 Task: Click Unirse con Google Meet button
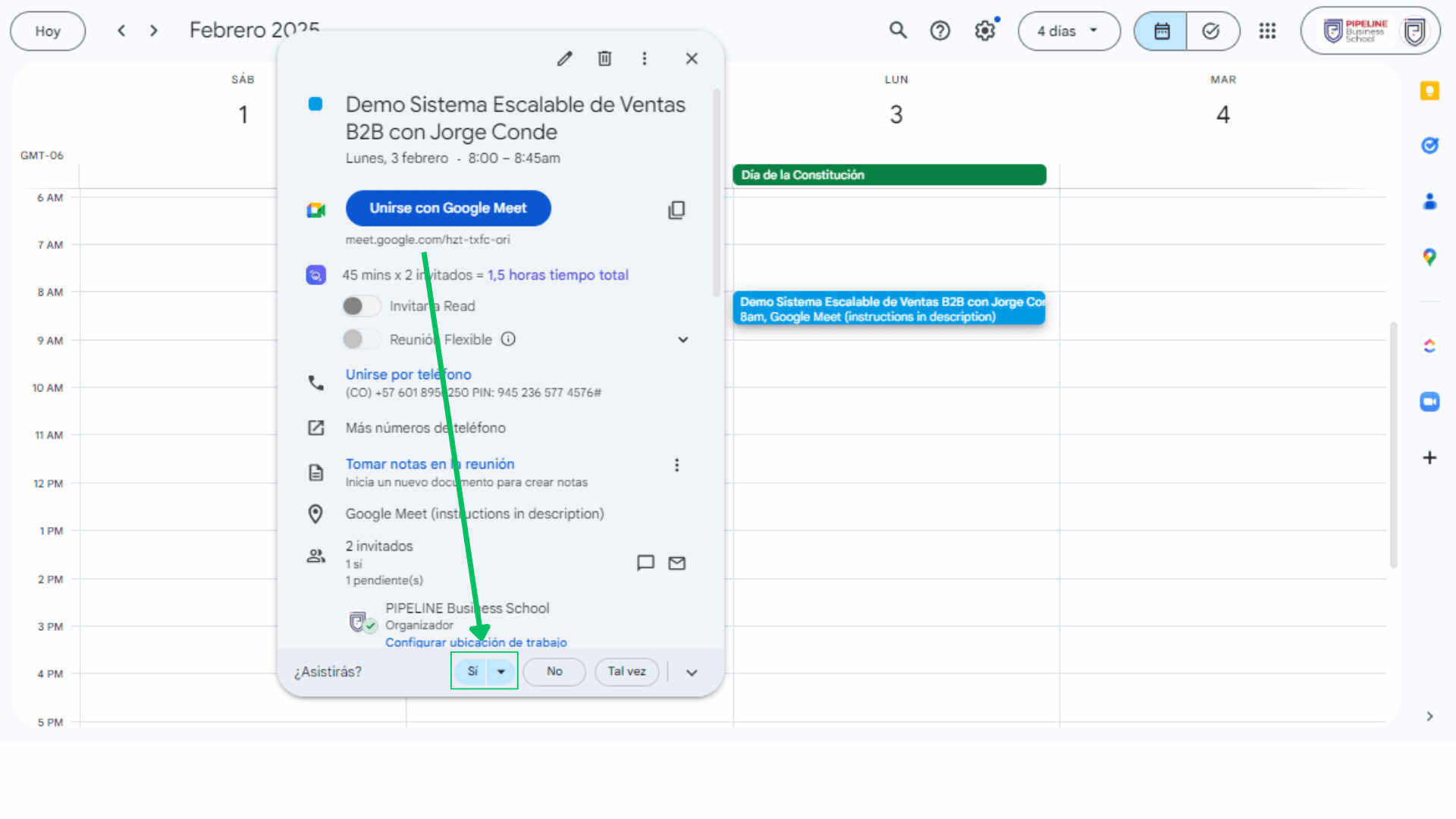448,209
